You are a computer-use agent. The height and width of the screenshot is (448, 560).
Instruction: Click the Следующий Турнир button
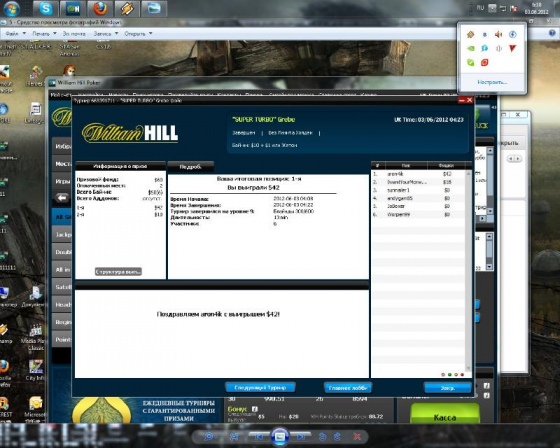(260, 388)
